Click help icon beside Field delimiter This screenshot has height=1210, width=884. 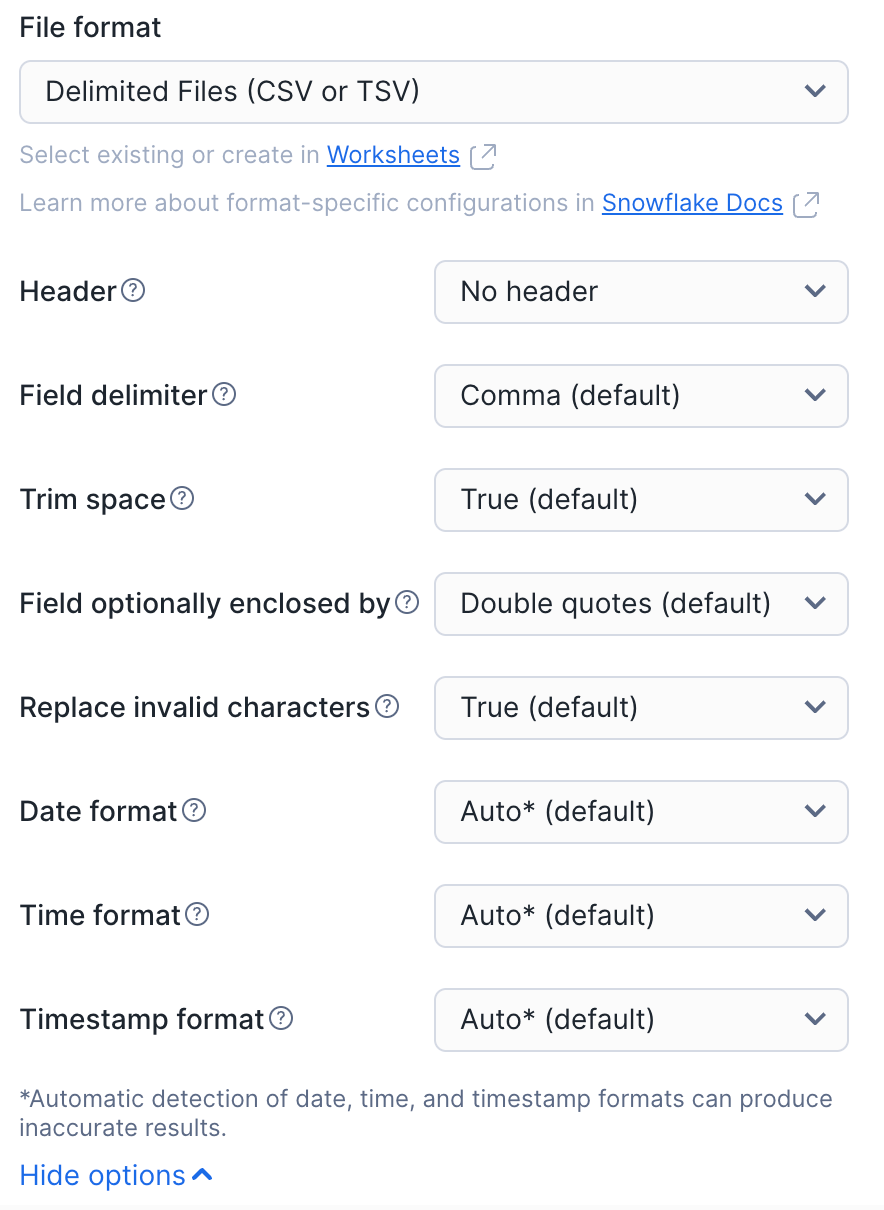[225, 395]
